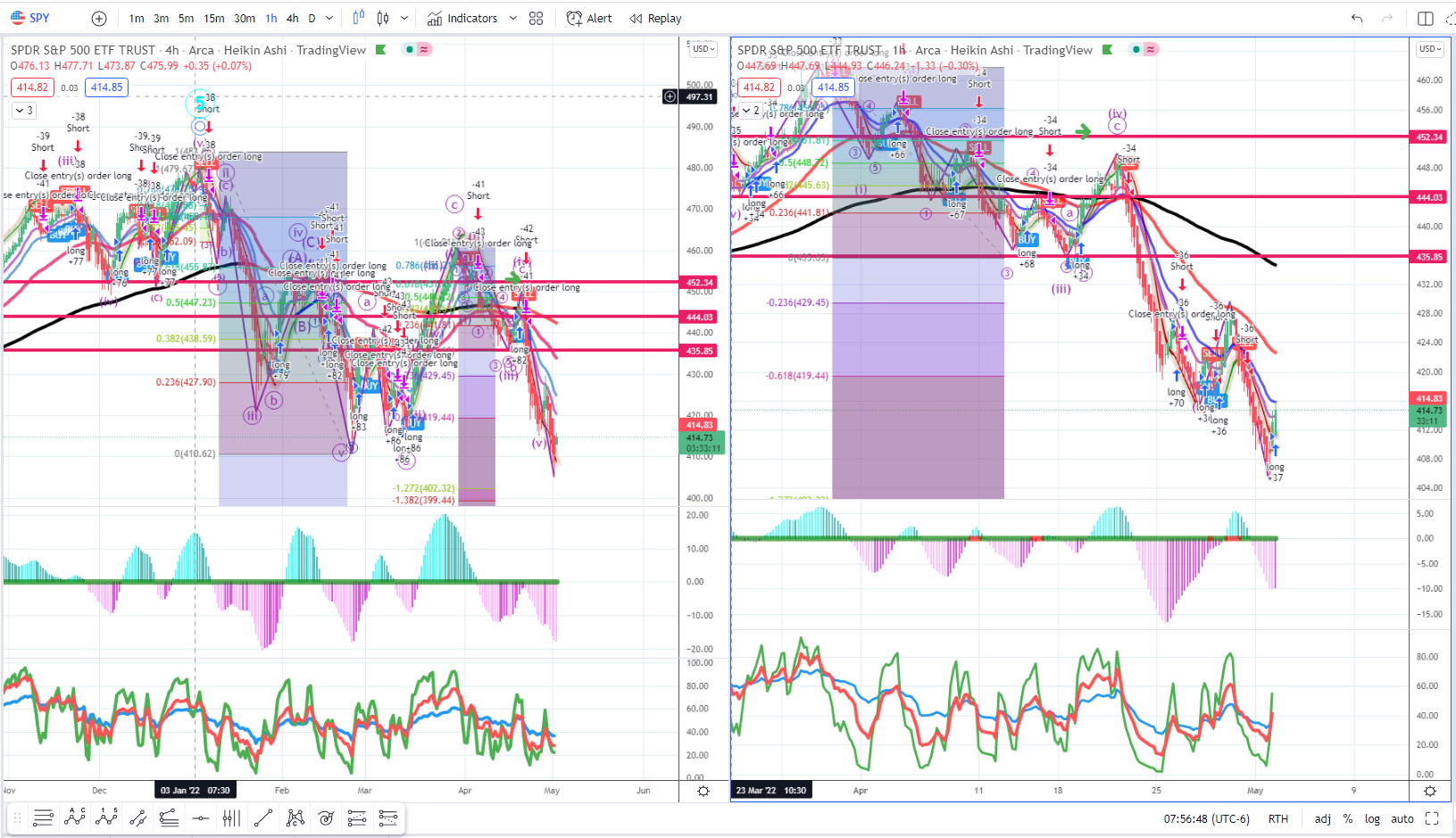Open the layout setup icon
Viewport: 1456px width, 838px height.
coord(1426,19)
